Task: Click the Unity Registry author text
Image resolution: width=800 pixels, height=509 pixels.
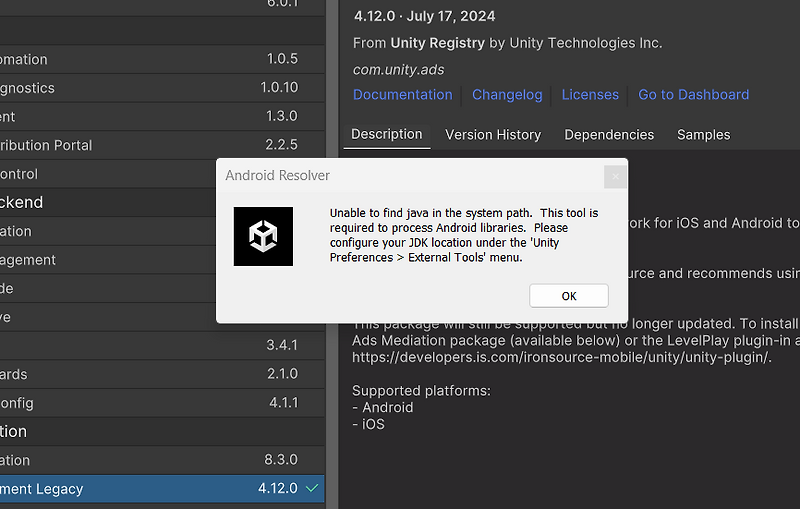Action: coord(437,43)
